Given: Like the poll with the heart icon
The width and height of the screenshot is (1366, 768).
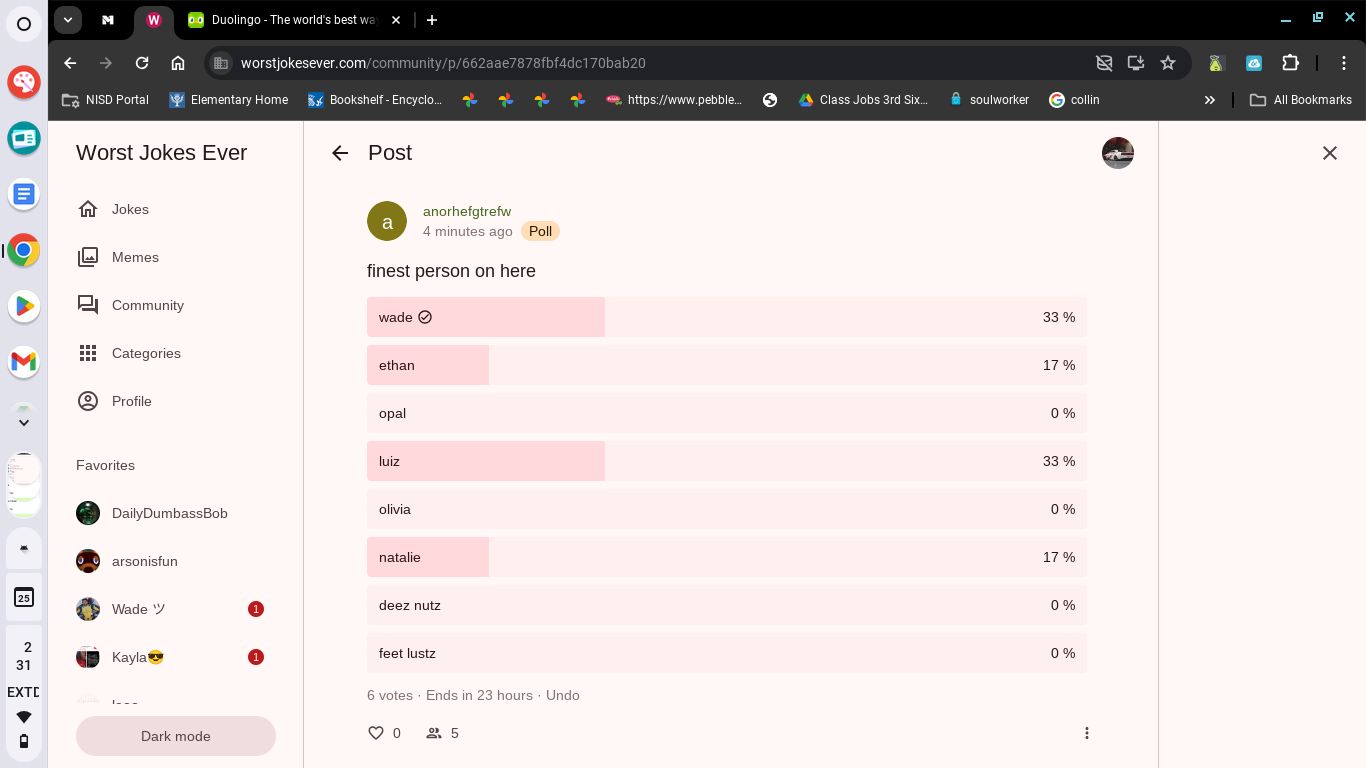Looking at the screenshot, I should tap(376, 733).
